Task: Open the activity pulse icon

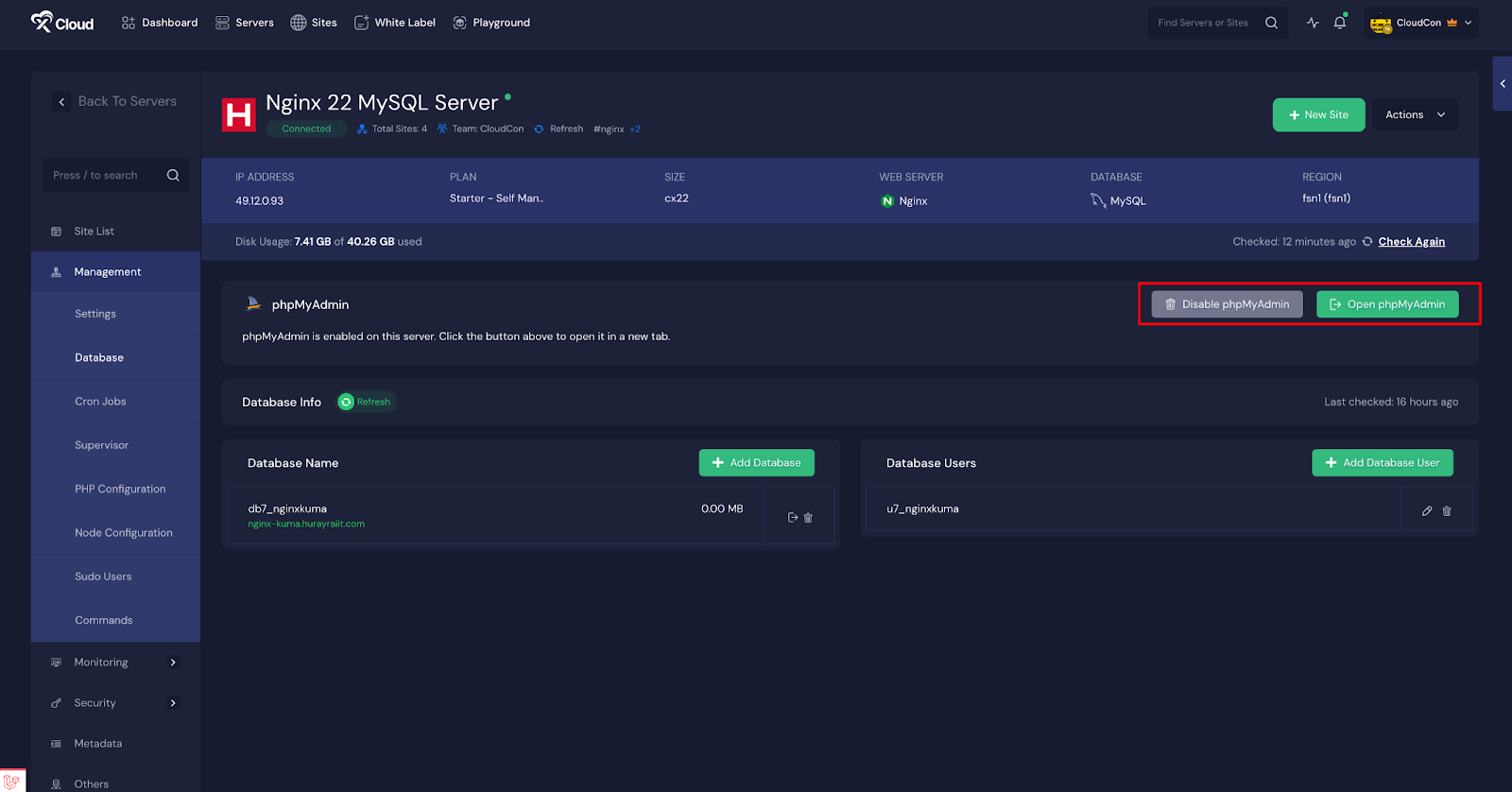Action: [1313, 23]
